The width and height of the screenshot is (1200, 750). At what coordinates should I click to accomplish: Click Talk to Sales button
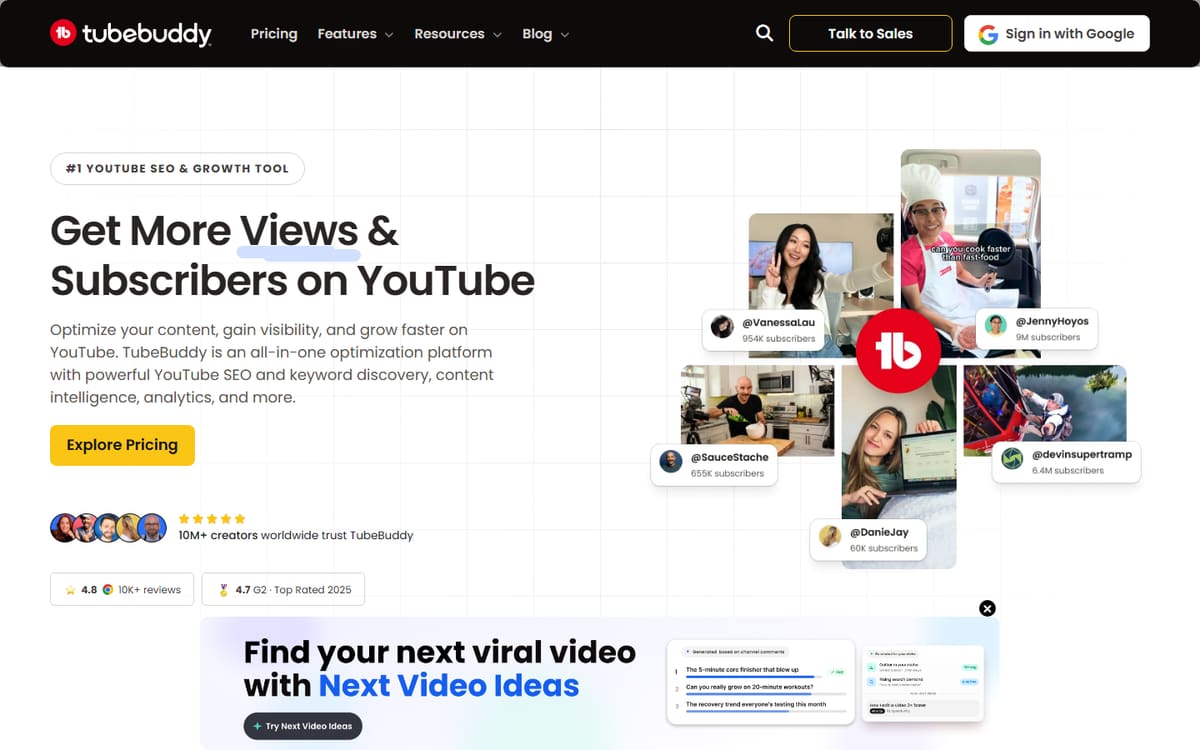pos(870,33)
